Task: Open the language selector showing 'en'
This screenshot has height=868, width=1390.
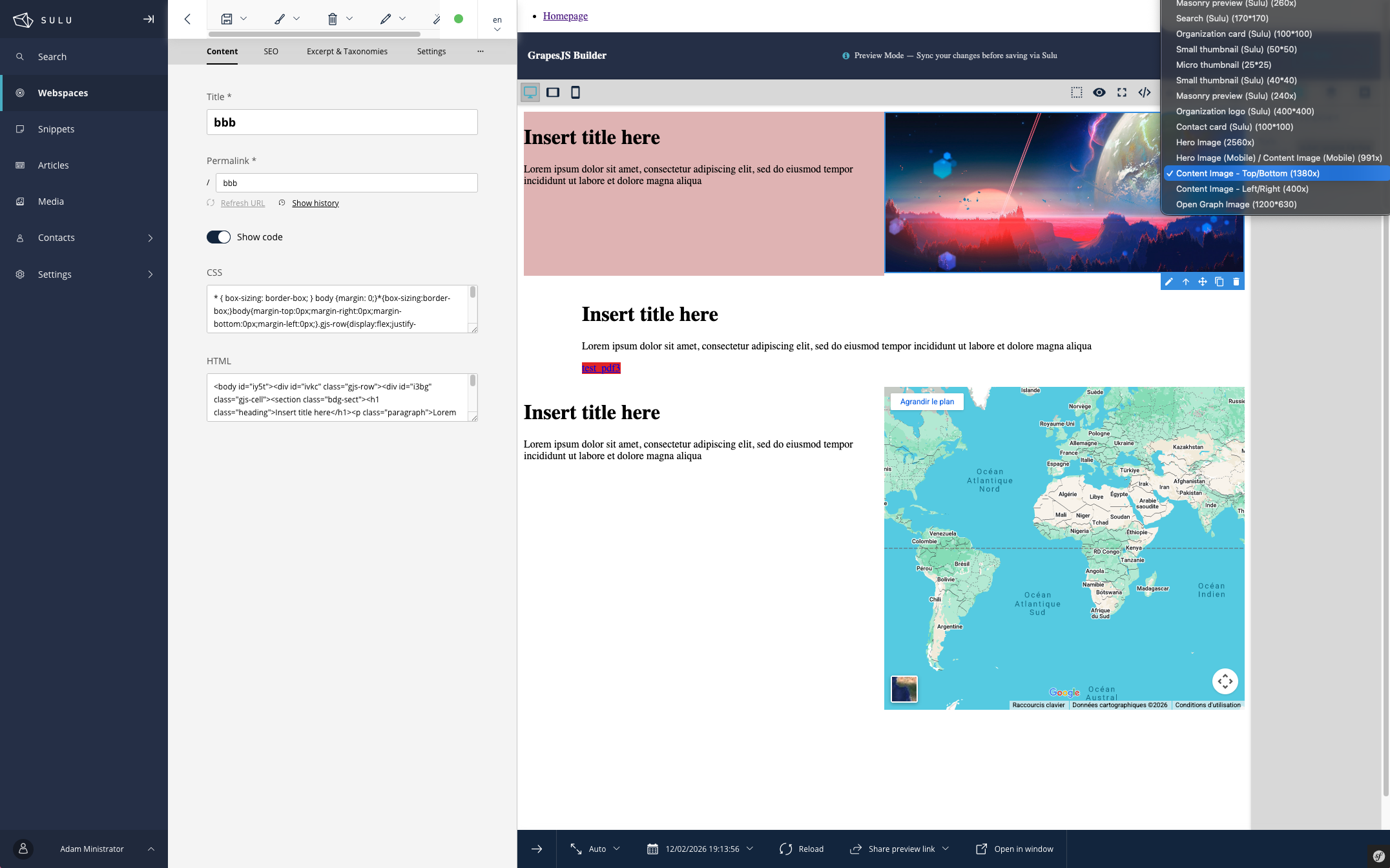Action: click(497, 24)
